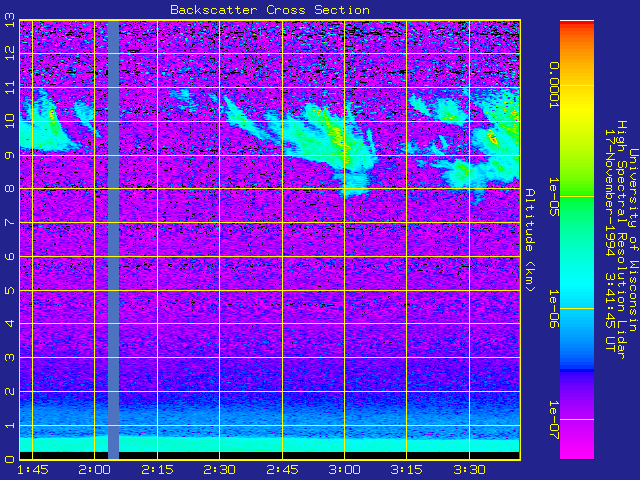This screenshot has width=640, height=480.
Task: Click altitude tick label 11
Action: [x=10, y=87]
